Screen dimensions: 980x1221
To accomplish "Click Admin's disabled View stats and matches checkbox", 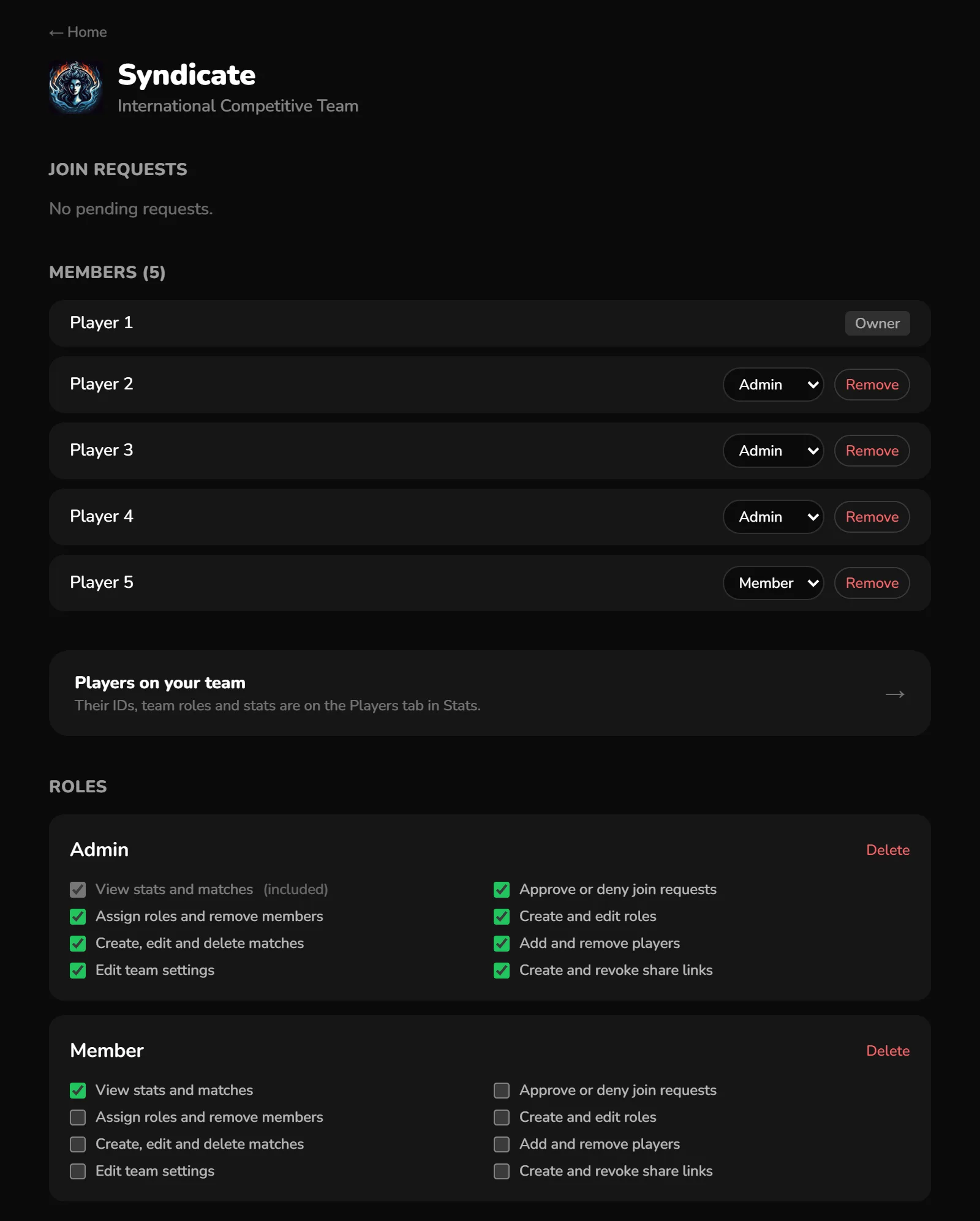I will coord(78,890).
